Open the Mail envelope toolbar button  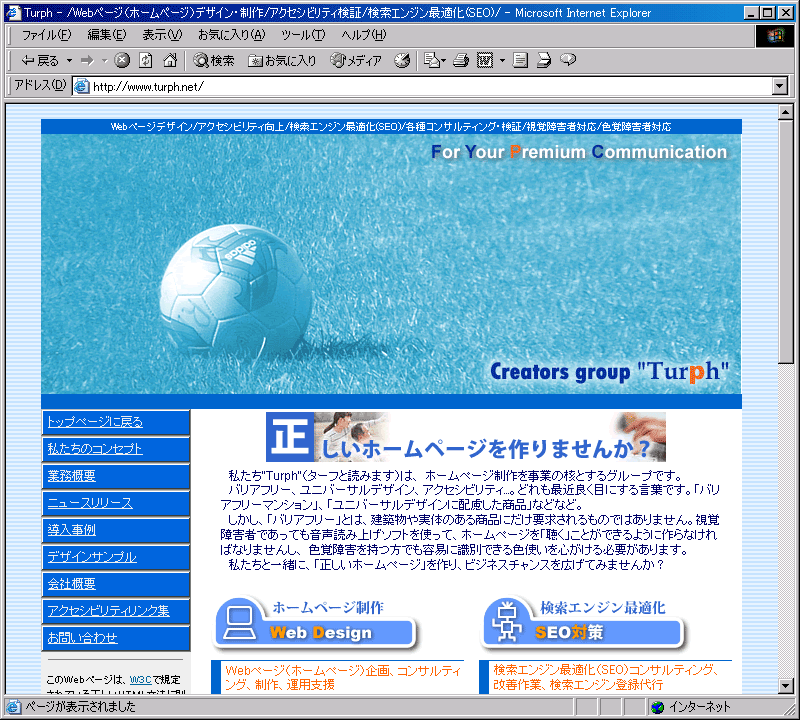[434, 61]
